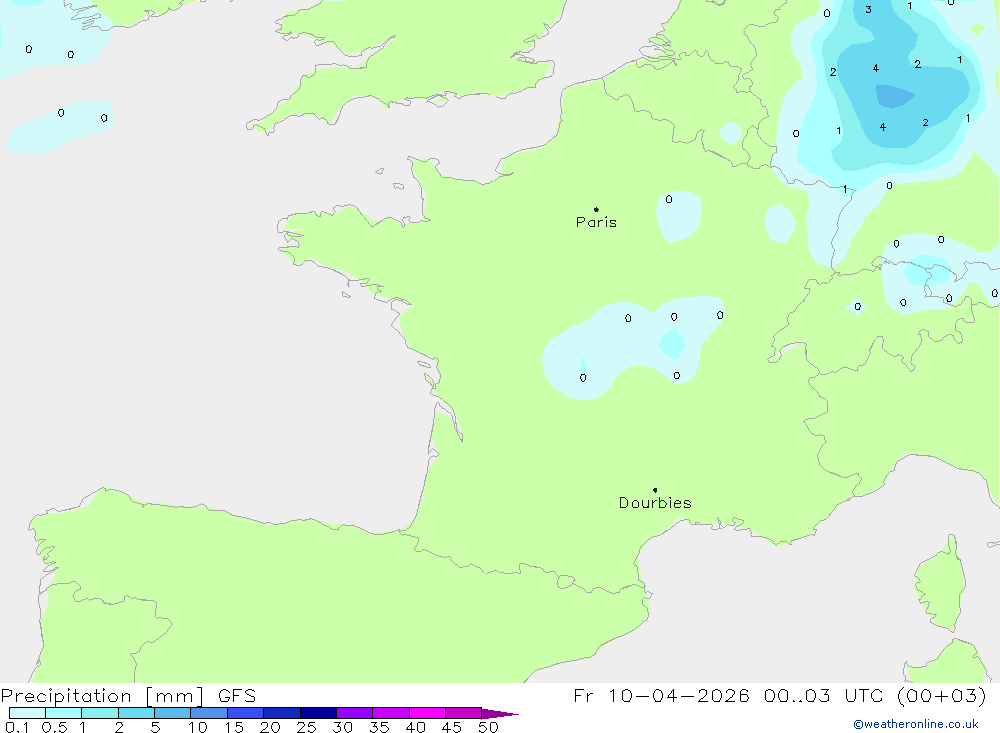Click the magenta swatch between 40 and 45
The width and height of the screenshot is (1000, 733).
(427, 713)
